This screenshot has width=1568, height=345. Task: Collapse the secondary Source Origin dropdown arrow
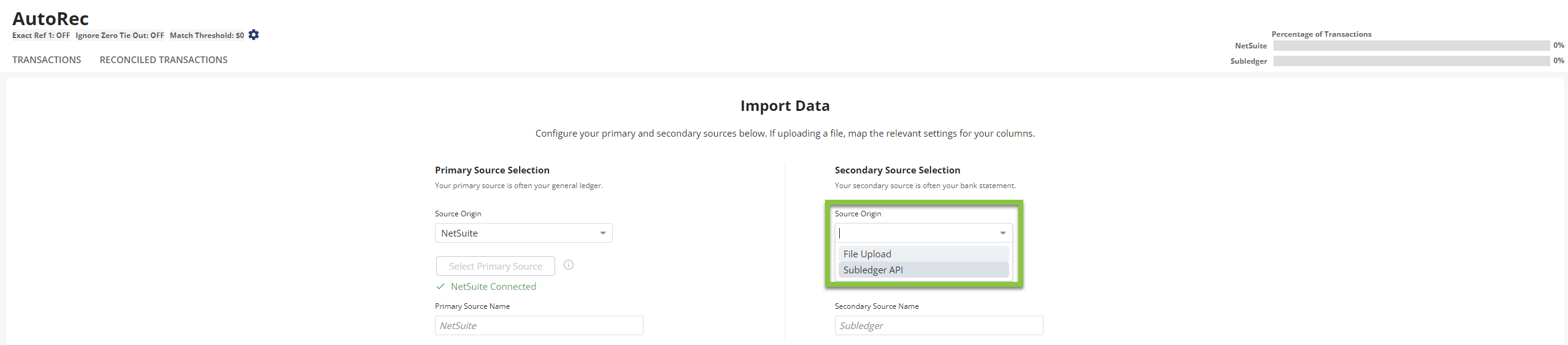pos(1002,233)
